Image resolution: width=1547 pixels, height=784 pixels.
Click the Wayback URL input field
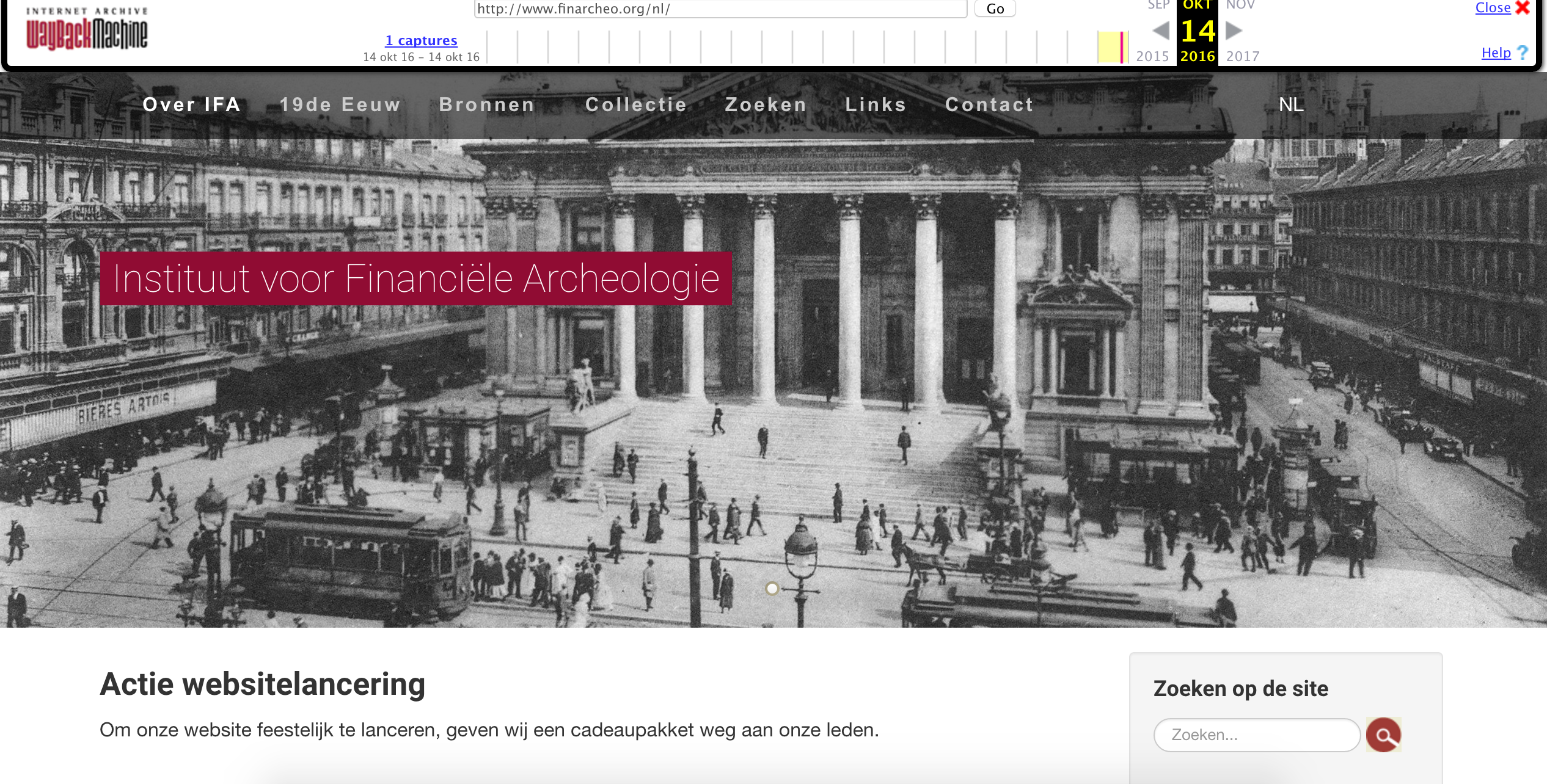point(720,9)
